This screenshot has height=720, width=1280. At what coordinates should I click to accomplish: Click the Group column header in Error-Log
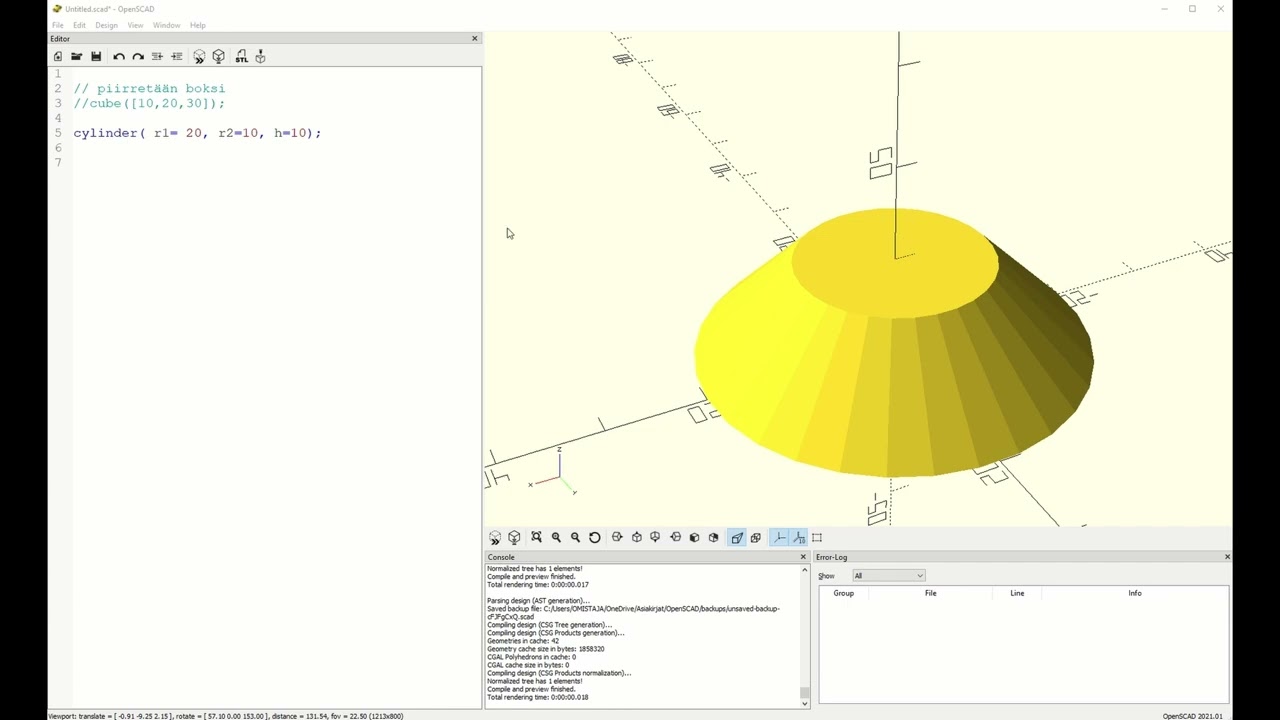pyautogui.click(x=844, y=593)
